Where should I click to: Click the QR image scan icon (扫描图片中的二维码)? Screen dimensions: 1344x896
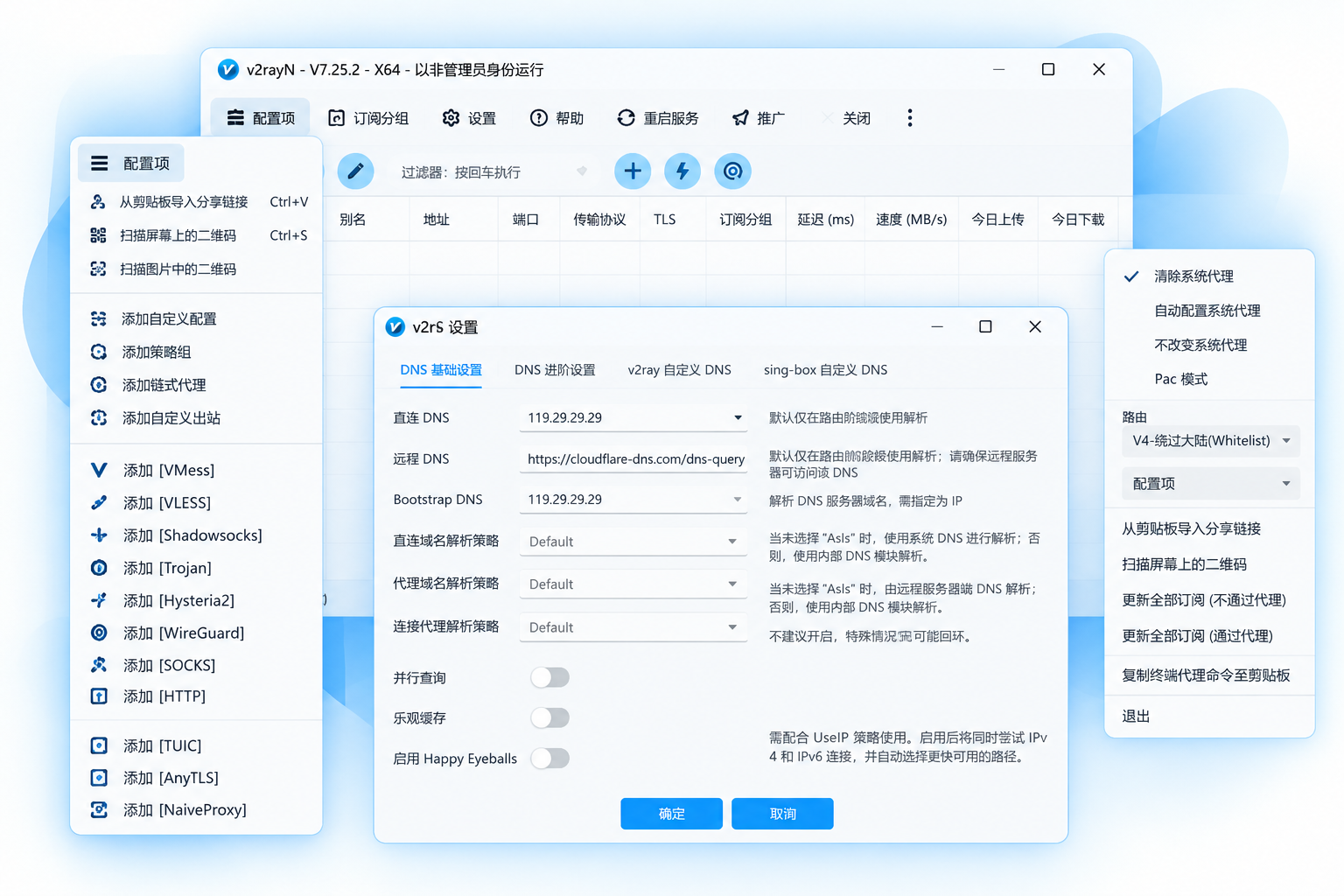click(x=99, y=269)
